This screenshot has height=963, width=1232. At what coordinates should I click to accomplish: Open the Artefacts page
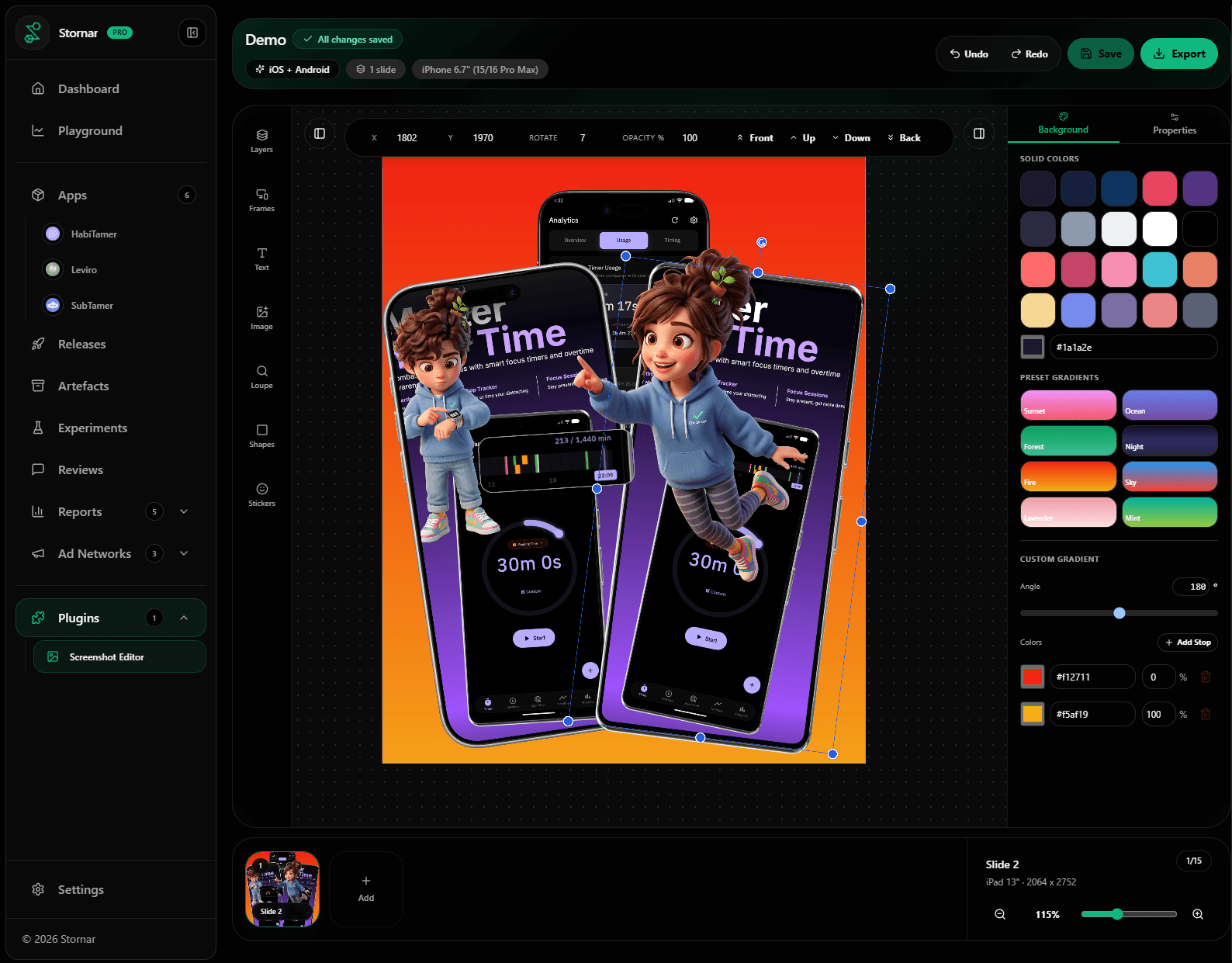tap(111, 386)
